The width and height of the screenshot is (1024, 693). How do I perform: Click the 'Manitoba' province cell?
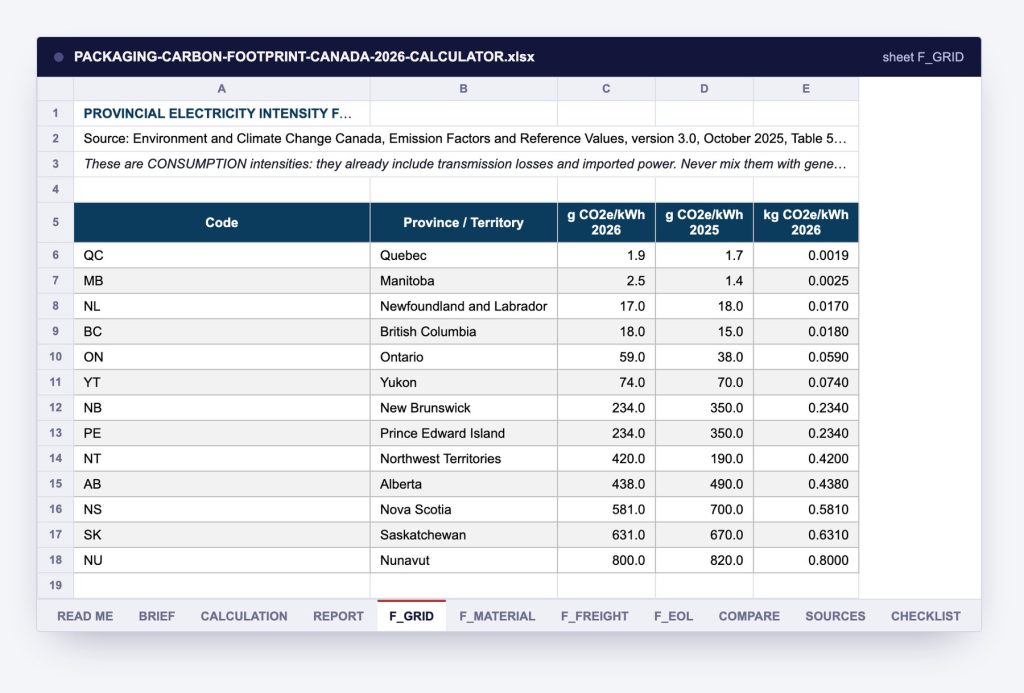[x=464, y=281]
